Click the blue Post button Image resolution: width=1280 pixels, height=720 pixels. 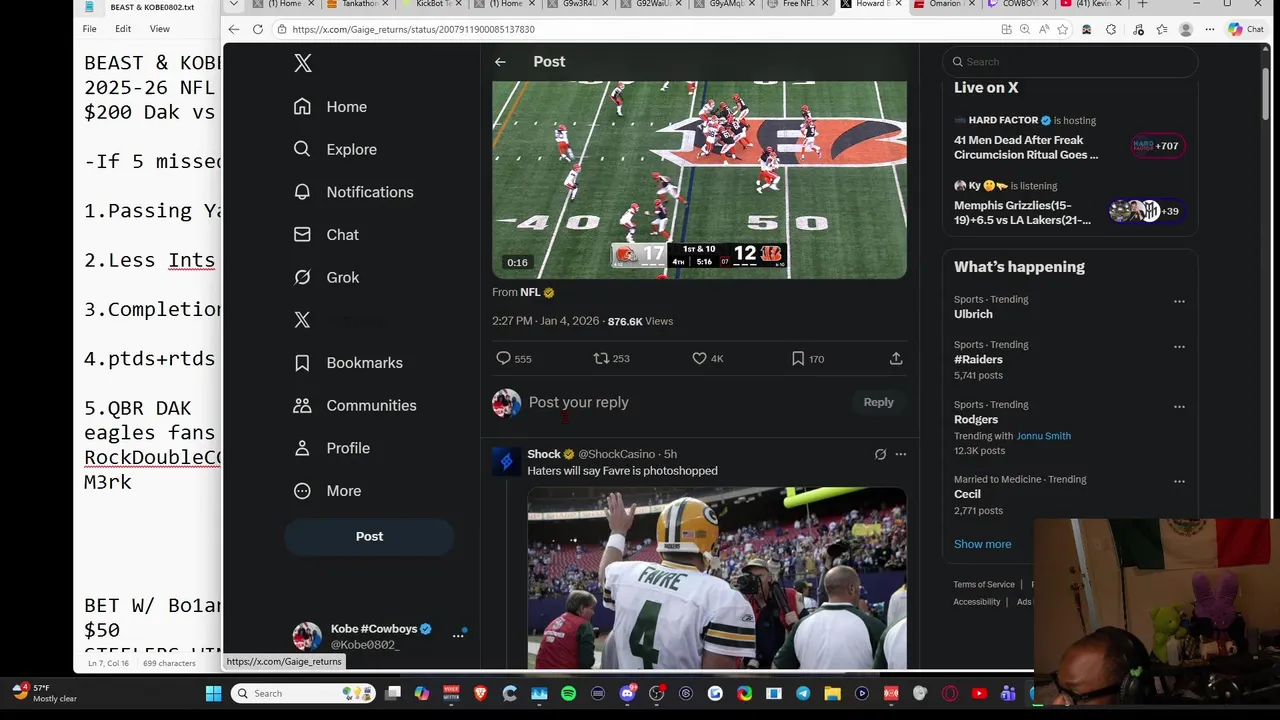tap(369, 536)
